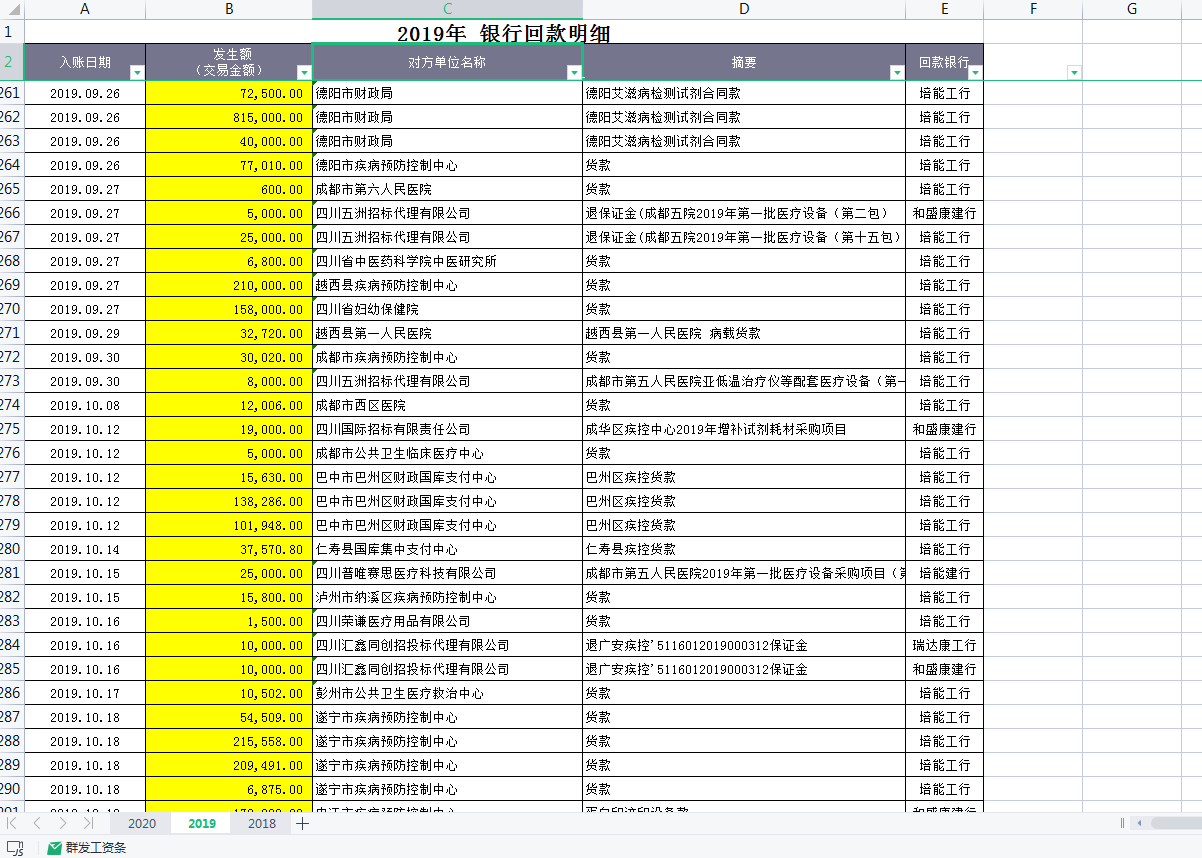The height and width of the screenshot is (858, 1202).
Task: Switch to the 2020 sheet tab
Action: point(142,823)
